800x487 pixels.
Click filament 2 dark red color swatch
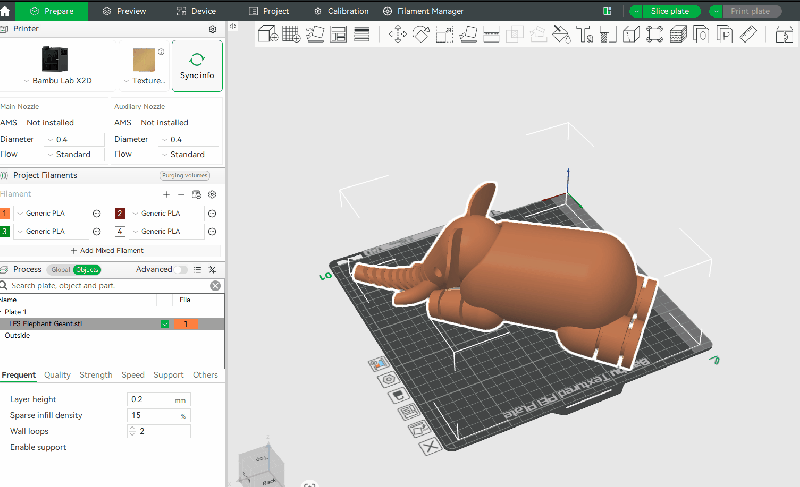tap(119, 213)
